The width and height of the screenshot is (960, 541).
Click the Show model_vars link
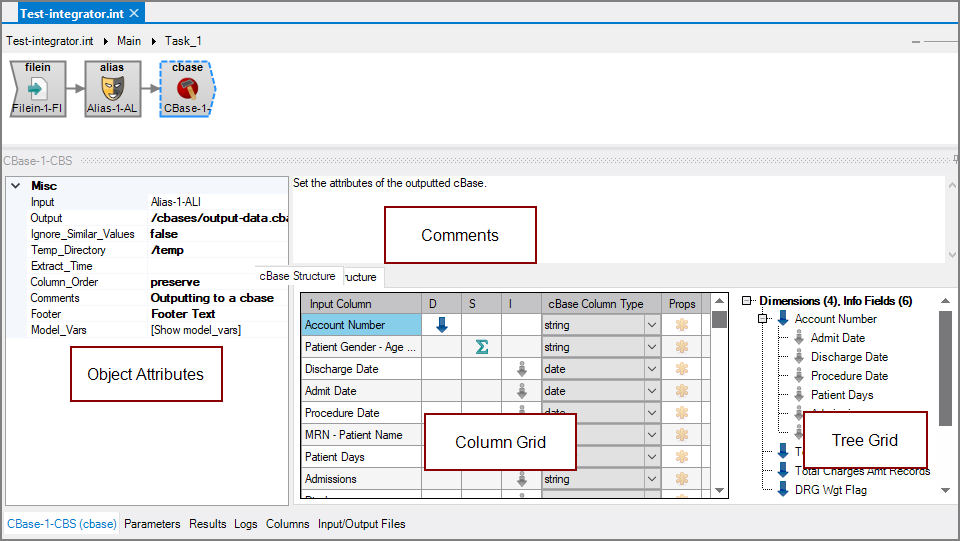coord(195,330)
